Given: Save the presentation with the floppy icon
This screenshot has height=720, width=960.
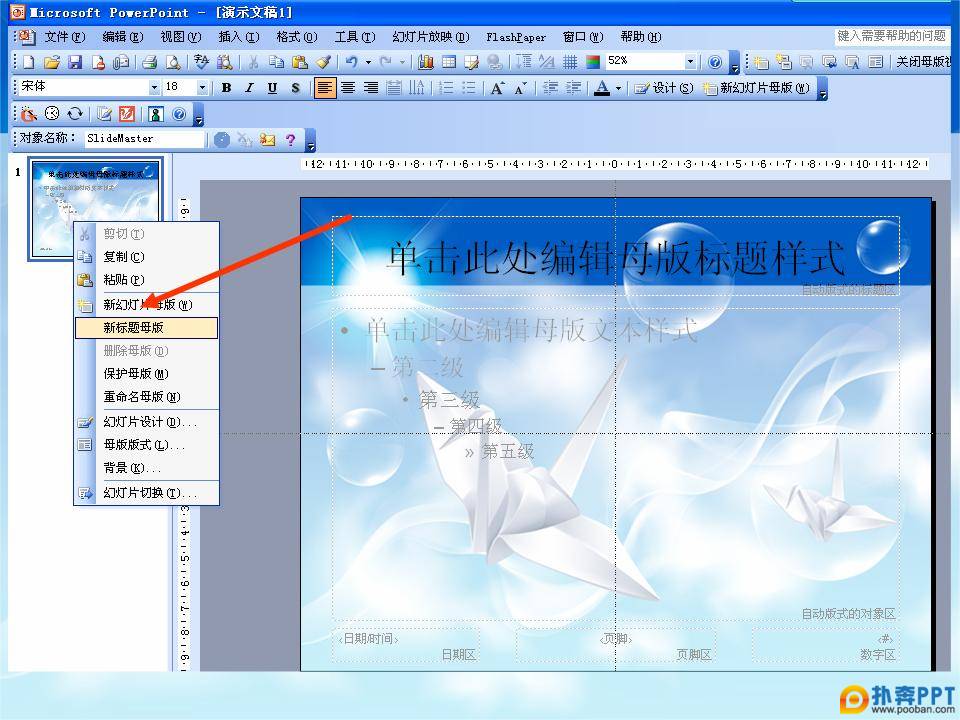Looking at the screenshot, I should [75, 62].
